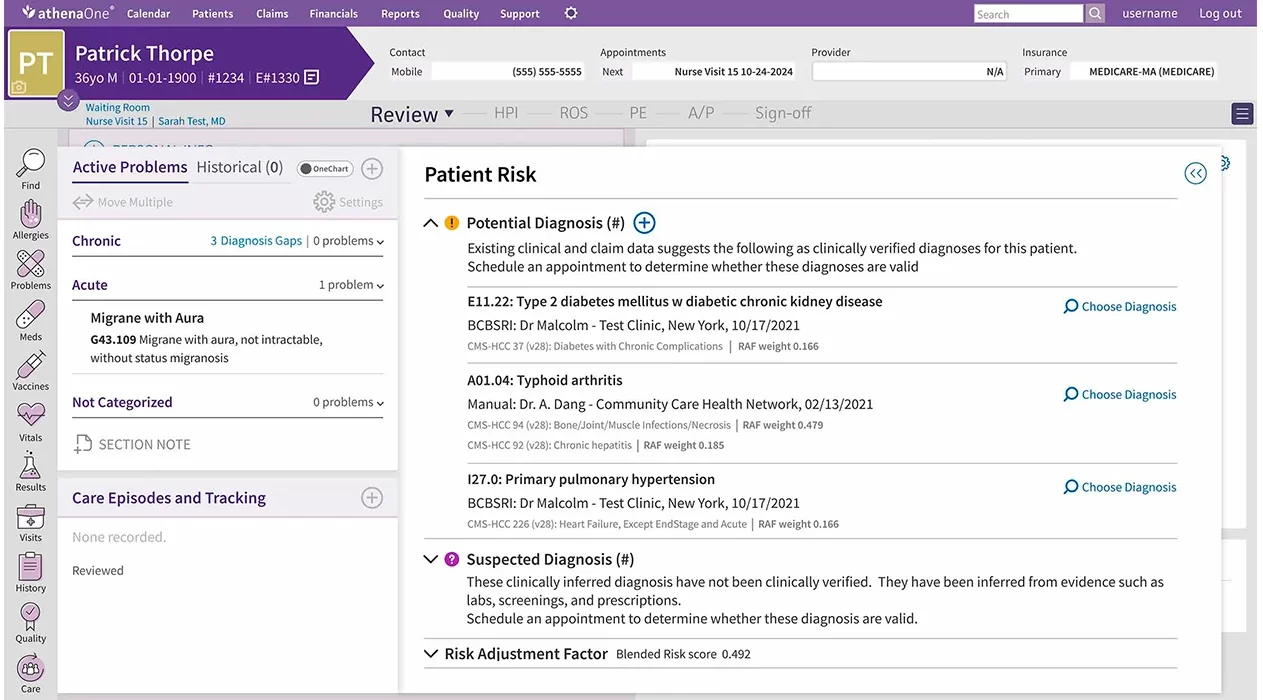
Task: Select the Meds icon in the sidebar
Action: click(x=30, y=315)
